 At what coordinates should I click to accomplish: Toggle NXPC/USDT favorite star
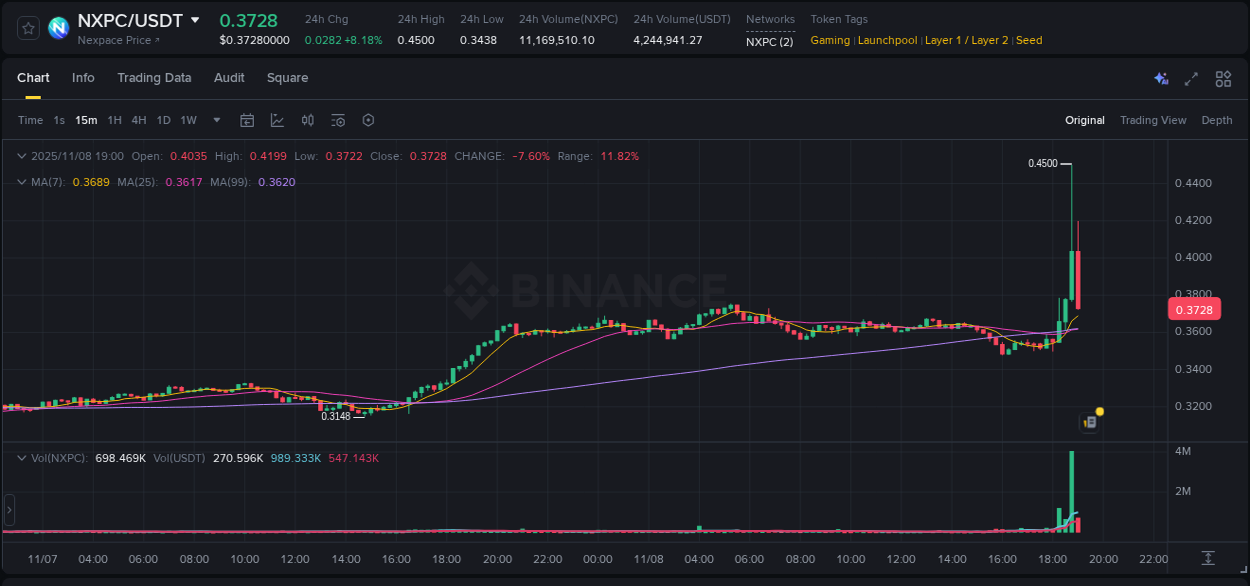pyautogui.click(x=27, y=27)
